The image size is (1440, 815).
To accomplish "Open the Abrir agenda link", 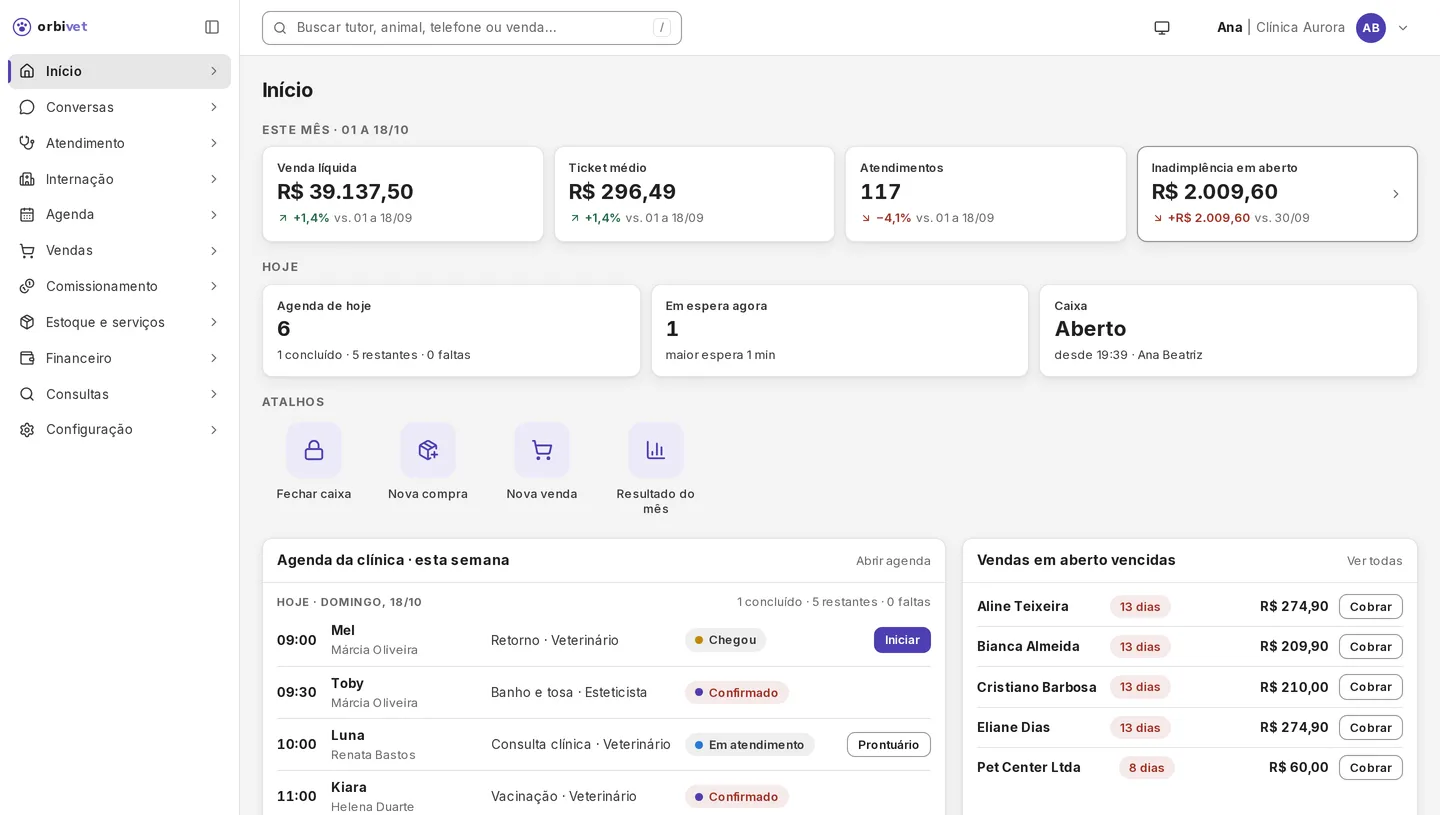I will tap(893, 561).
